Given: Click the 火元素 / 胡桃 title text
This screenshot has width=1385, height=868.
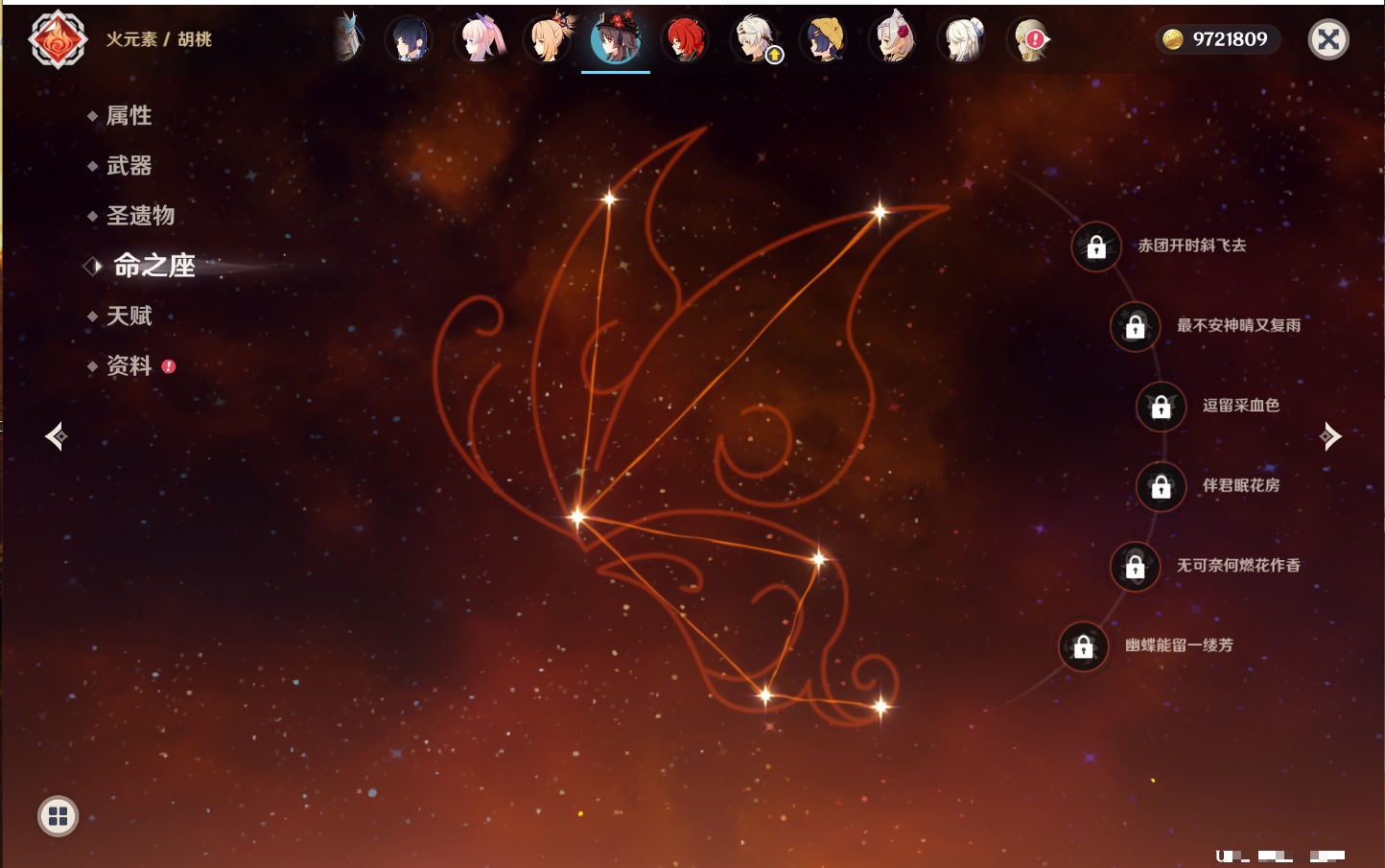Looking at the screenshot, I should point(158,39).
